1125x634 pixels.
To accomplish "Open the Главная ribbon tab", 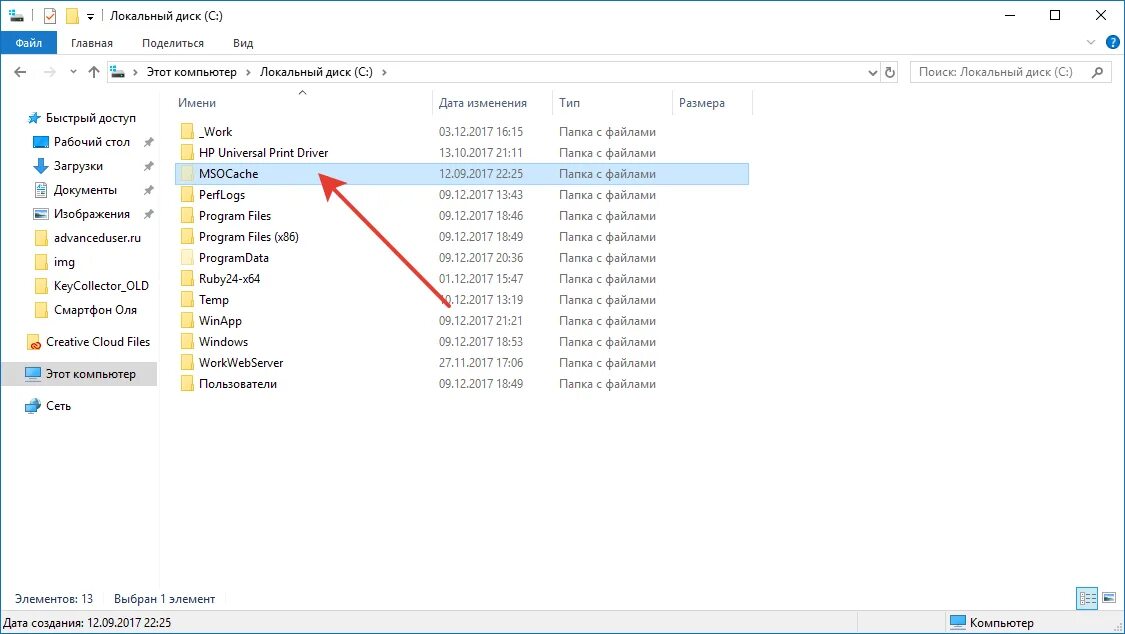I will pyautogui.click(x=92, y=43).
